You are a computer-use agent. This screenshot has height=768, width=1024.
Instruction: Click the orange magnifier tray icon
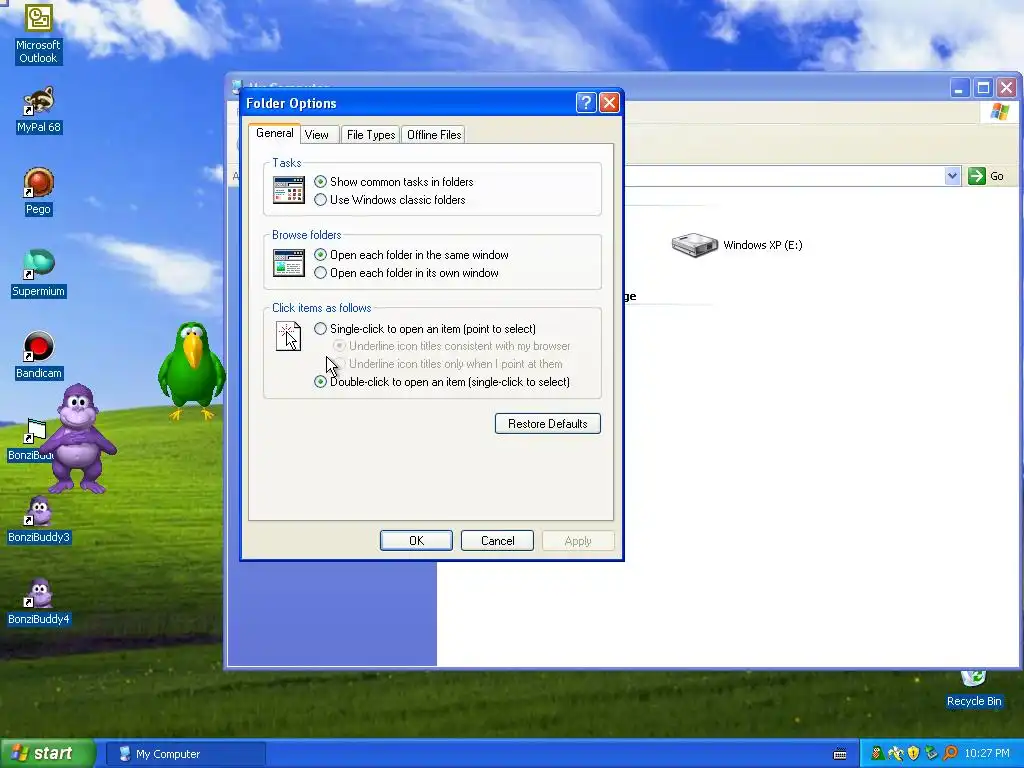tap(950, 753)
